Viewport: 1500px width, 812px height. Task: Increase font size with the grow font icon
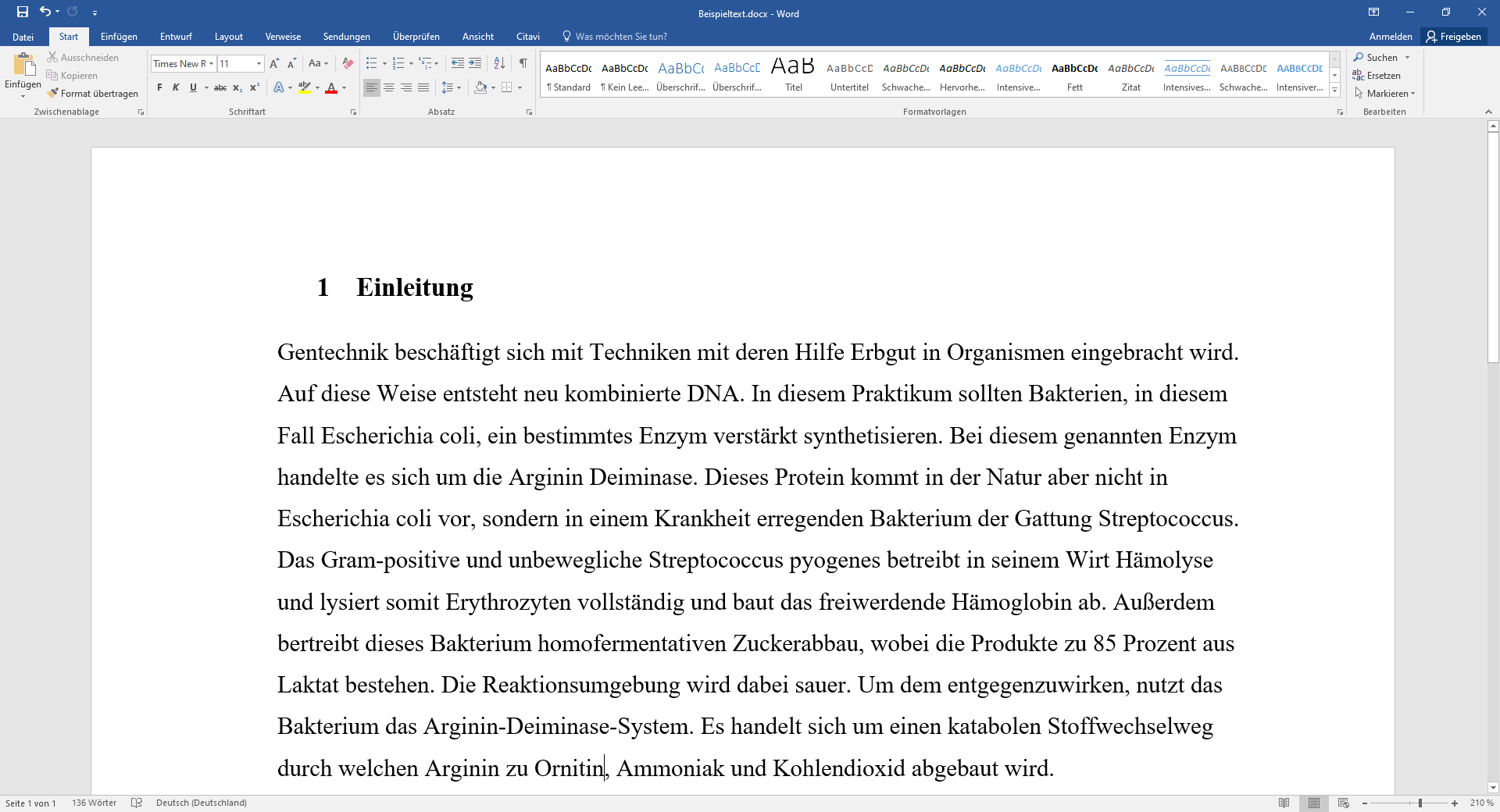coord(274,64)
